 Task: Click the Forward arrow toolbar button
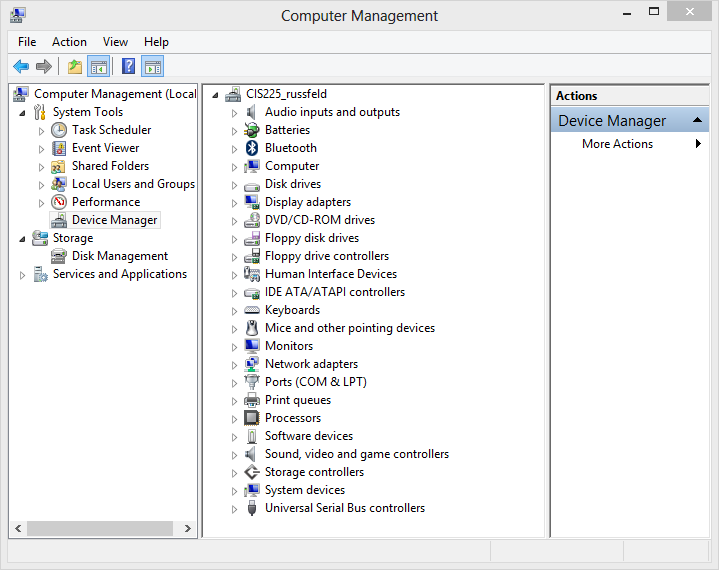point(43,67)
